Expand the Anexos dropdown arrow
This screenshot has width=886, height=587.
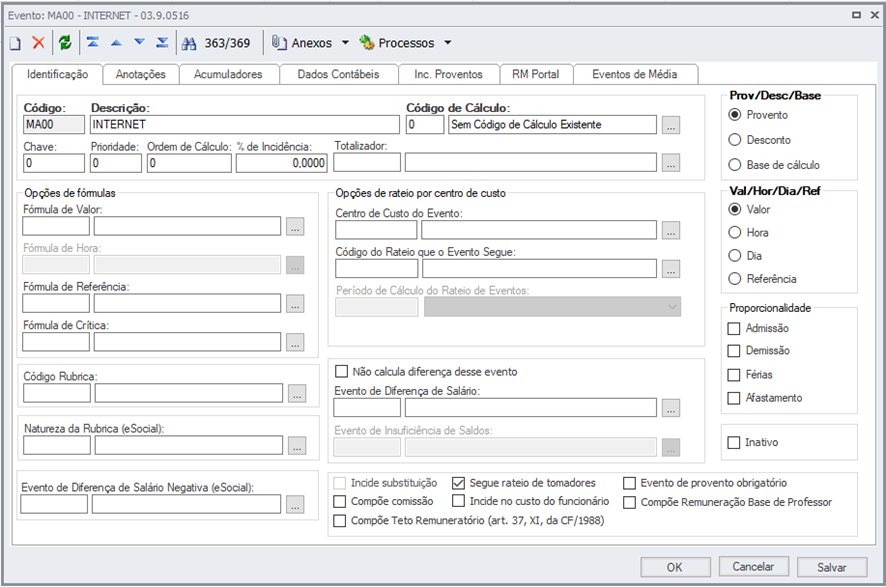[345, 42]
